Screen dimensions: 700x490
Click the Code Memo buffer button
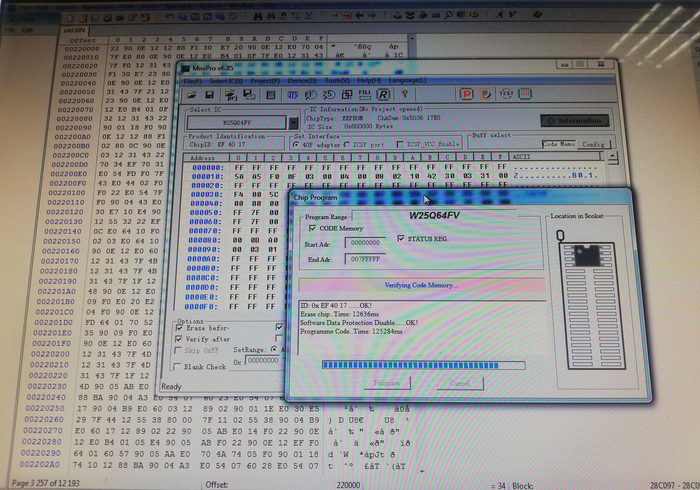558,144
